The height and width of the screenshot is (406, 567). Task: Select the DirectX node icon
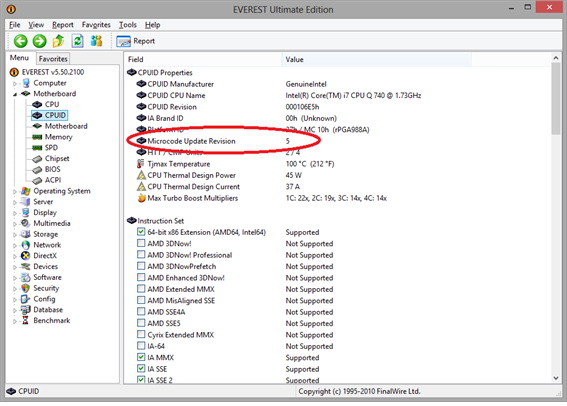(26, 256)
